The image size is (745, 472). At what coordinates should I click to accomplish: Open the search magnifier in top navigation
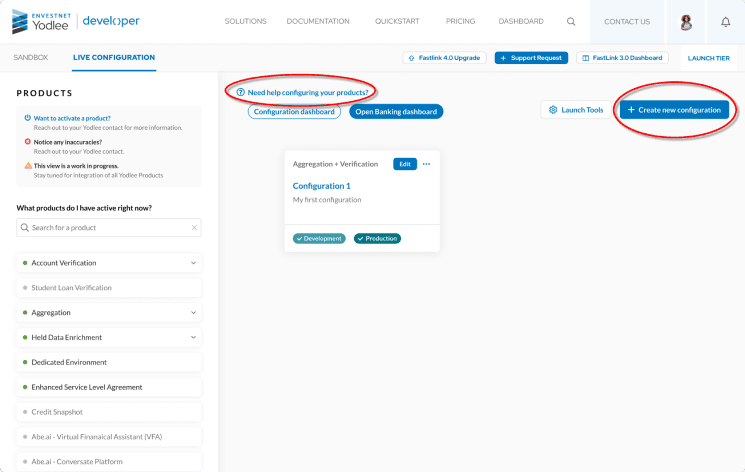pyautogui.click(x=571, y=21)
